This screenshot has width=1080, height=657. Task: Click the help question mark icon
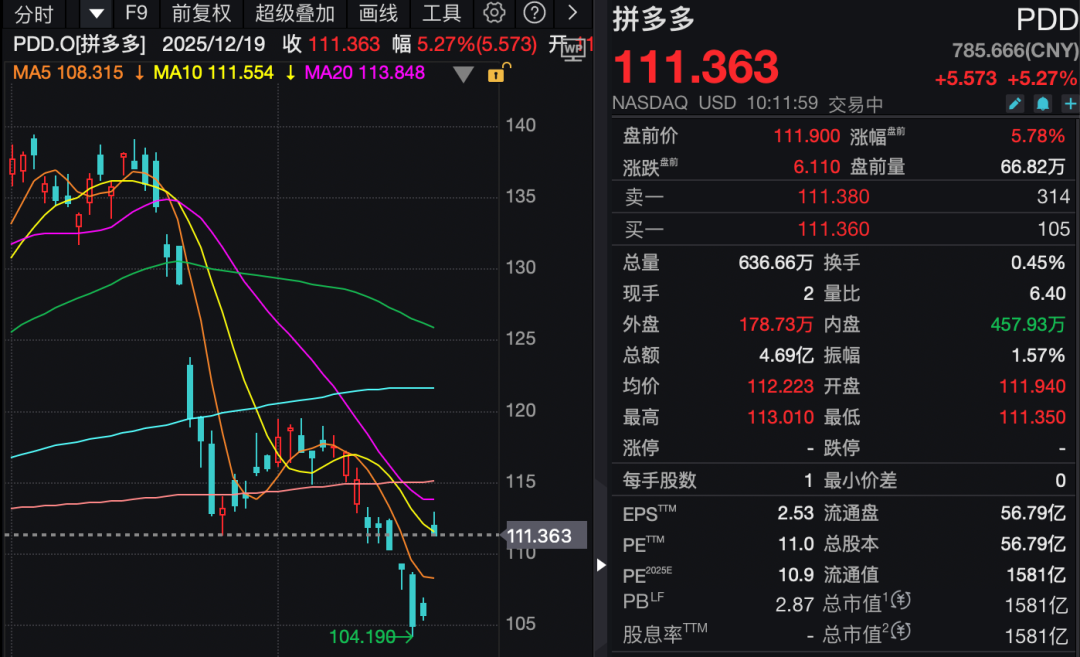click(535, 13)
